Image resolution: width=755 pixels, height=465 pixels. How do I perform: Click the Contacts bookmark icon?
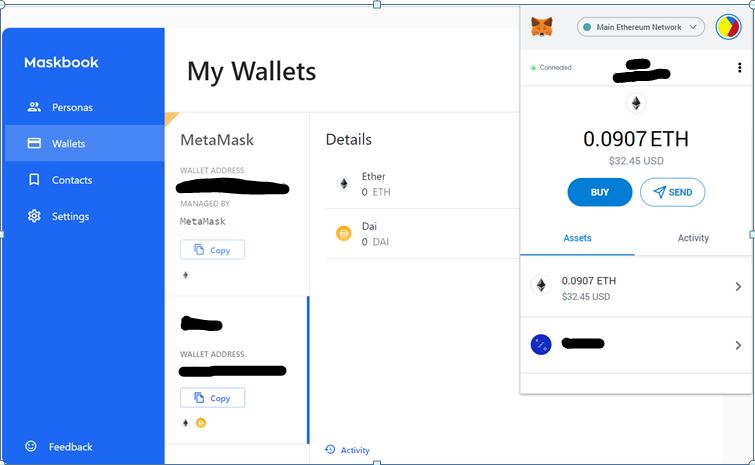[x=34, y=180]
